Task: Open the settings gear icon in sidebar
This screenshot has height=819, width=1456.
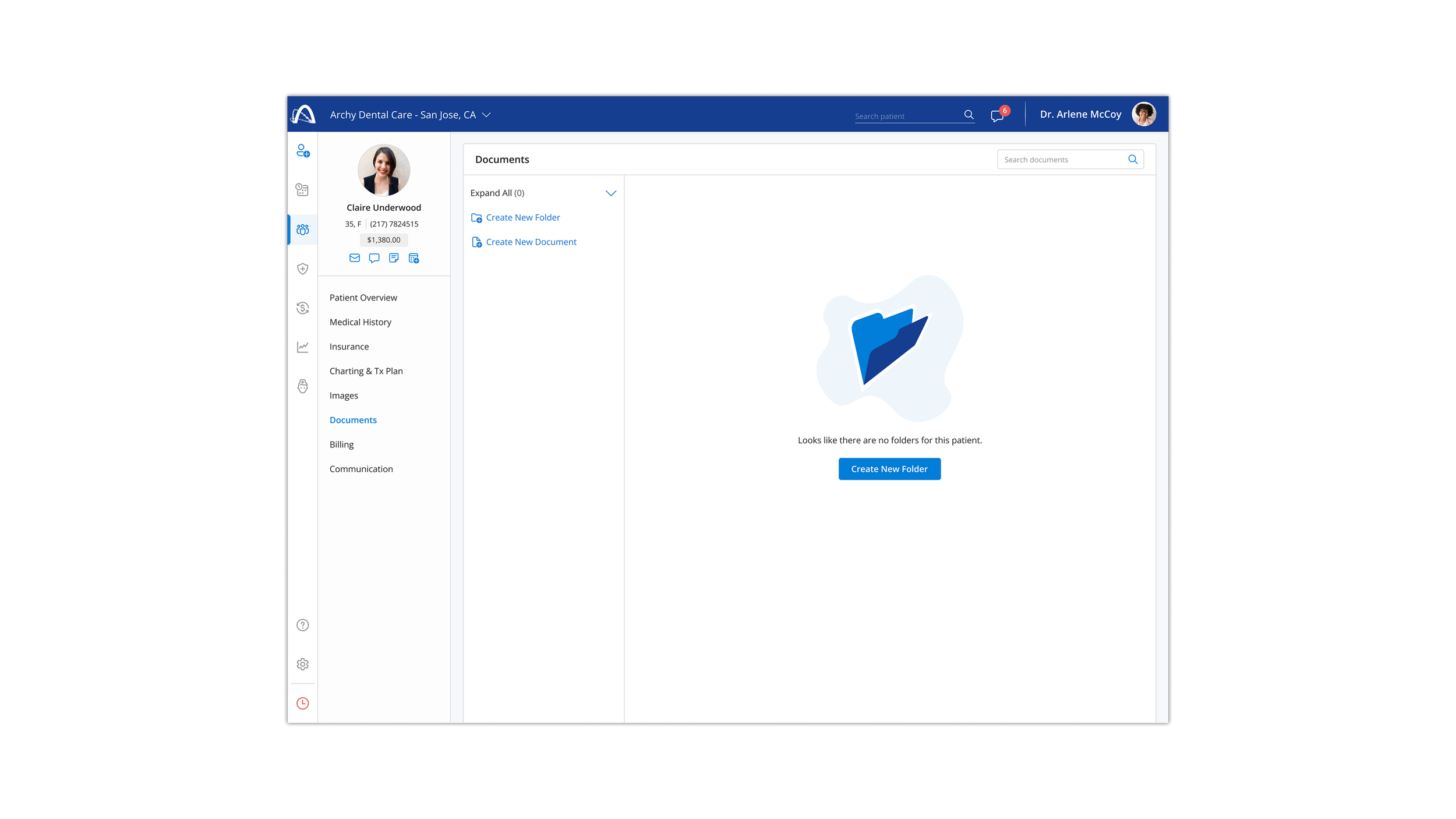Action: point(303,664)
